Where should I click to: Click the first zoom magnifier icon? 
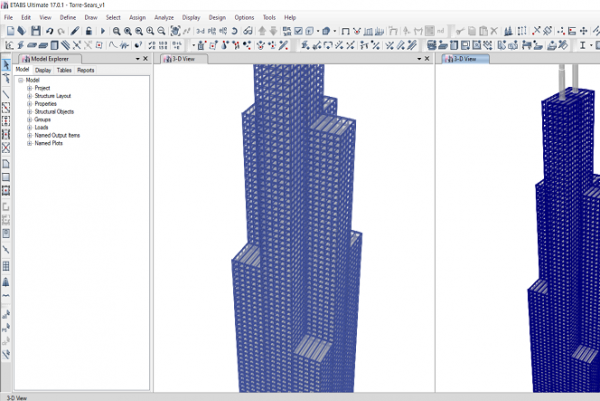point(117,31)
